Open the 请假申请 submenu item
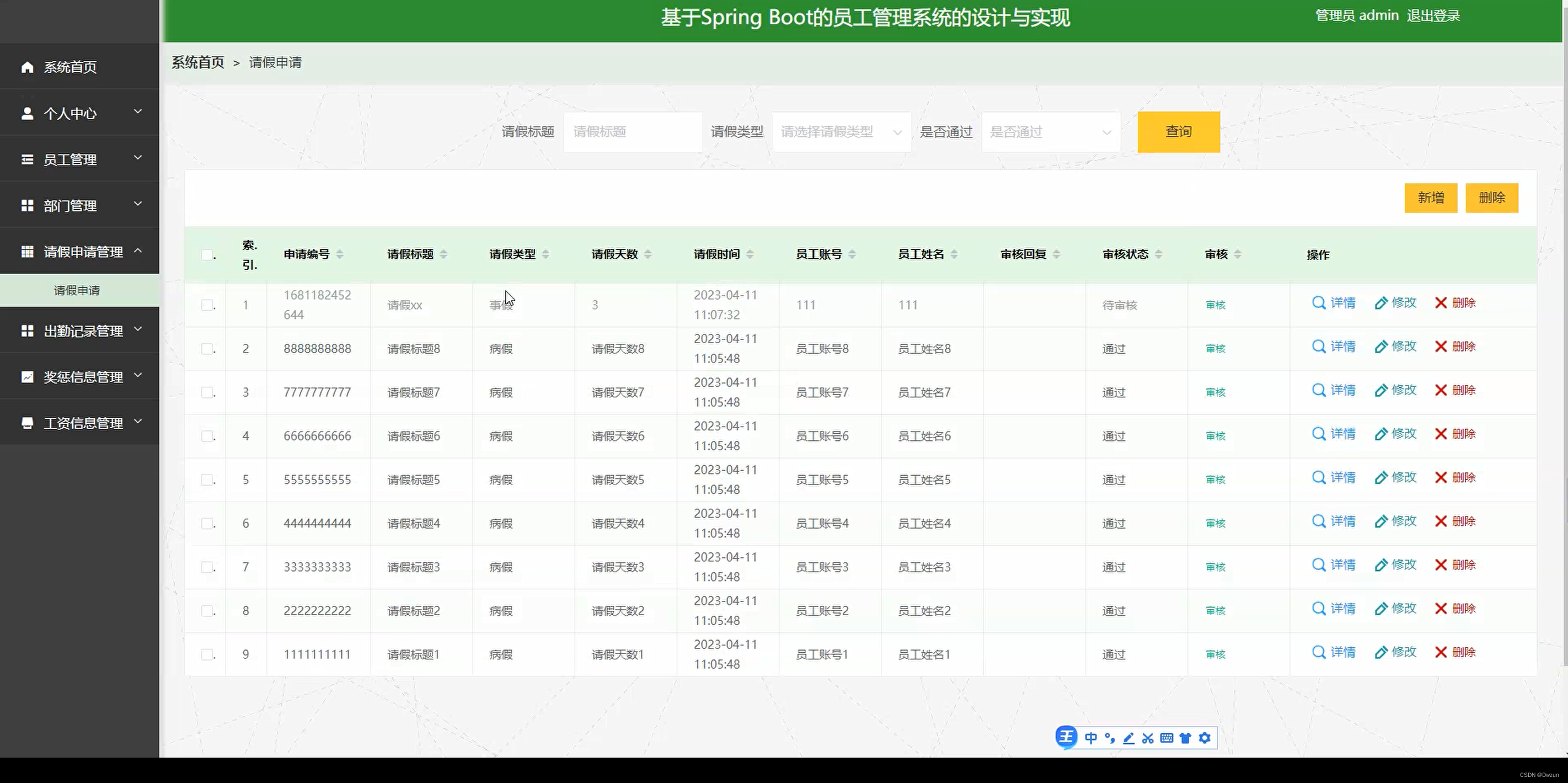Screen dimensions: 1568x783 (x=80, y=290)
